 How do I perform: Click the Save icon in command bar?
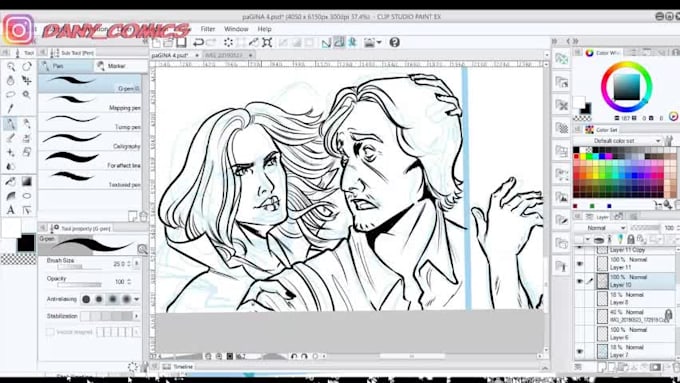pos(181,42)
